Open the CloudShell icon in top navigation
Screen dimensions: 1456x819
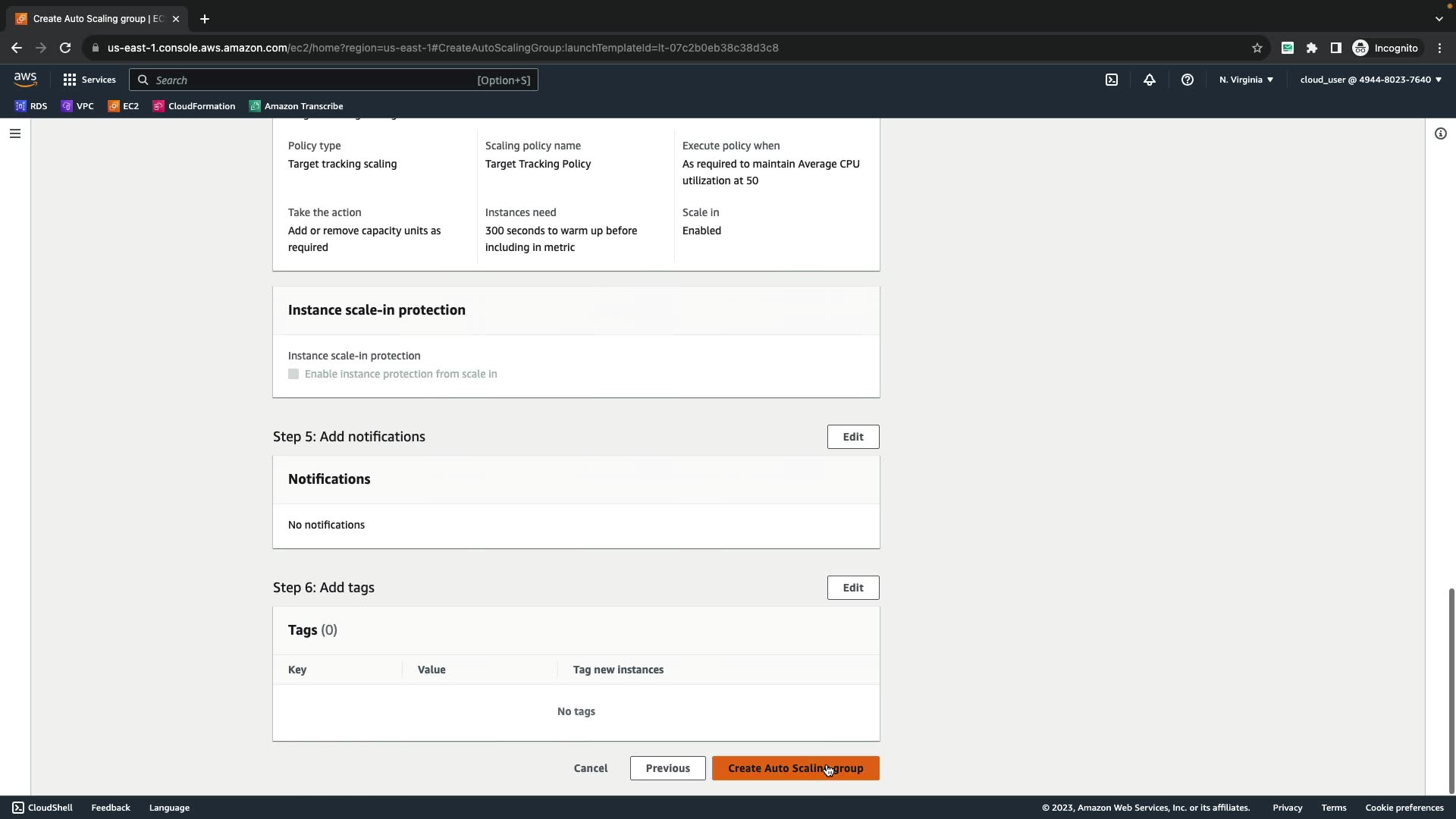click(1111, 80)
